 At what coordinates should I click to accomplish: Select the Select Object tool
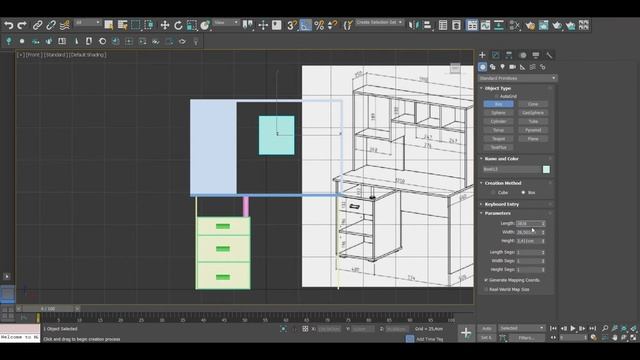pos(109,25)
